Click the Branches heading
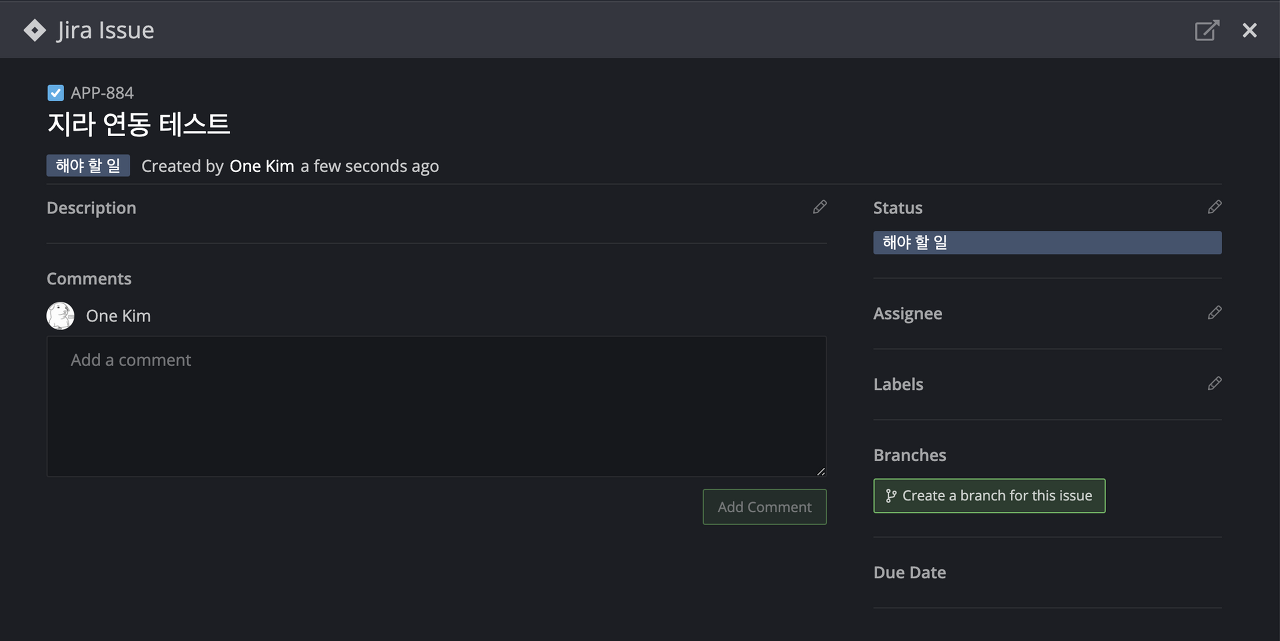Viewport: 1280px width, 641px height. point(910,455)
